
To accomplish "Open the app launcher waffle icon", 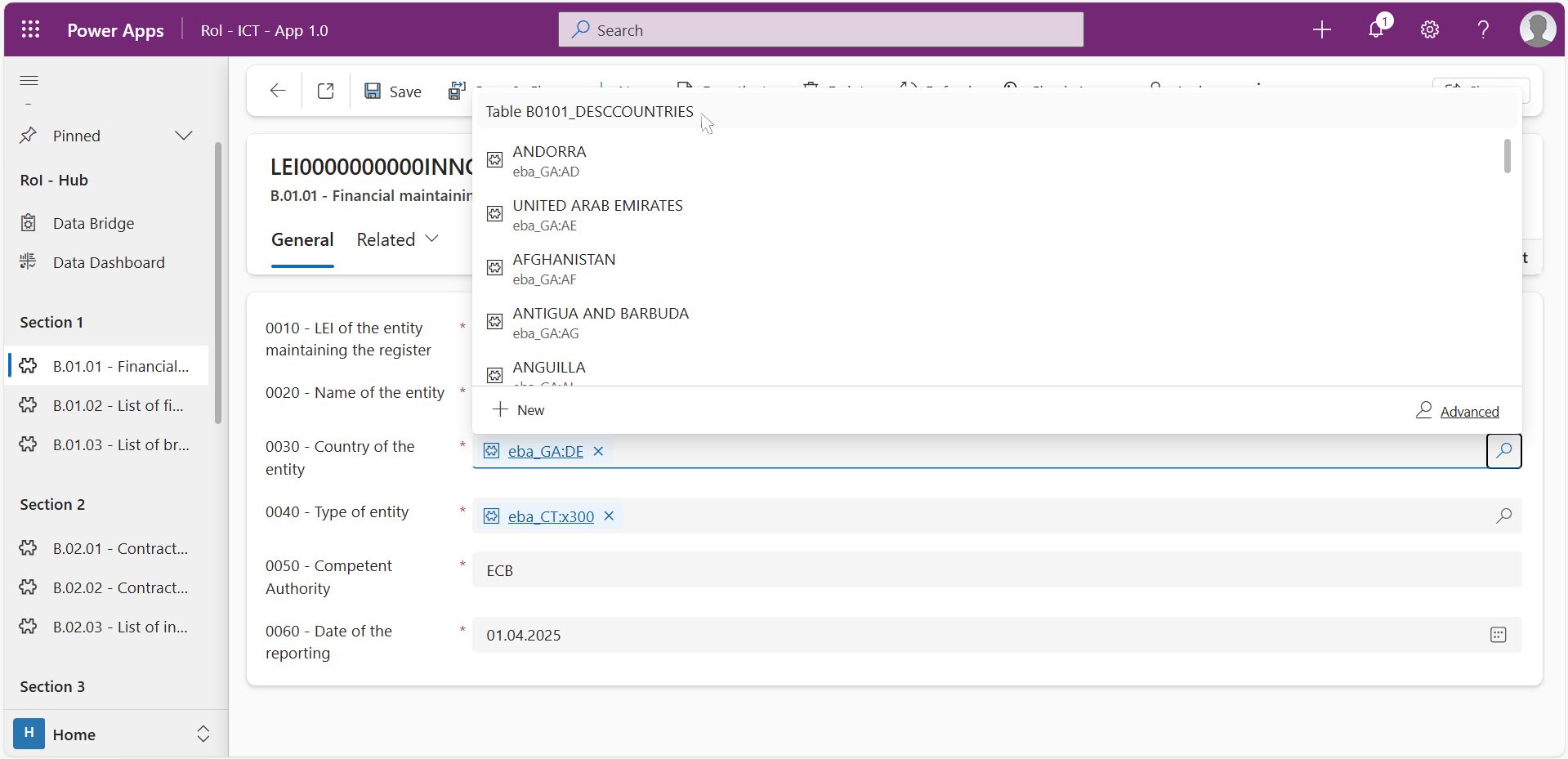I will [30, 30].
